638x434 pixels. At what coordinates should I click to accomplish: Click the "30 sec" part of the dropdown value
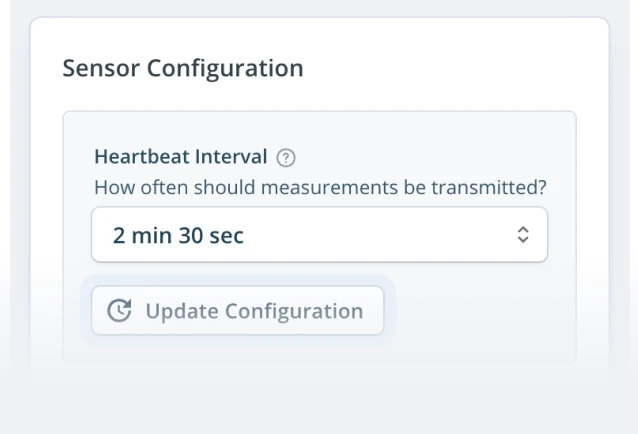(x=211, y=236)
